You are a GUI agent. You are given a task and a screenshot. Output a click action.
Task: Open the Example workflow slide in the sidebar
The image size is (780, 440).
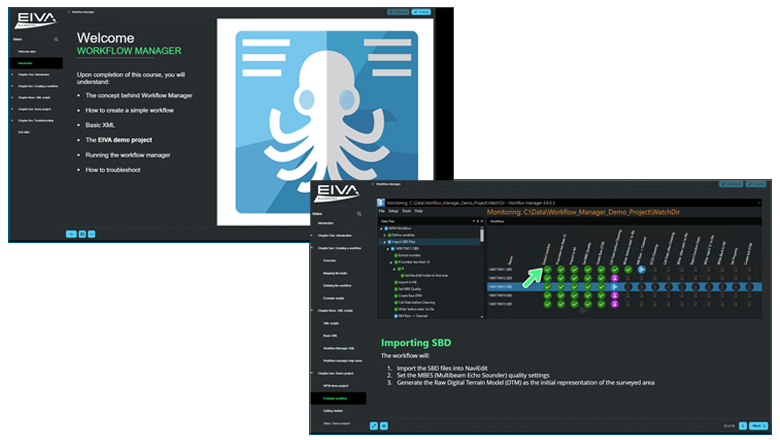click(x=338, y=398)
